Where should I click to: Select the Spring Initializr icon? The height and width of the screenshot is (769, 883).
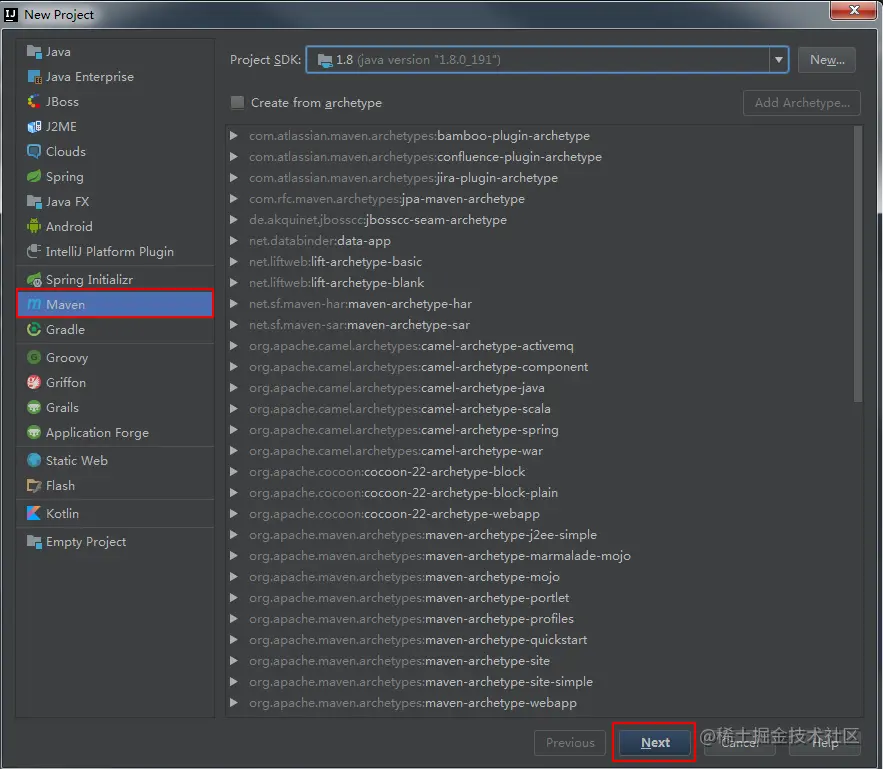pyautogui.click(x=34, y=279)
